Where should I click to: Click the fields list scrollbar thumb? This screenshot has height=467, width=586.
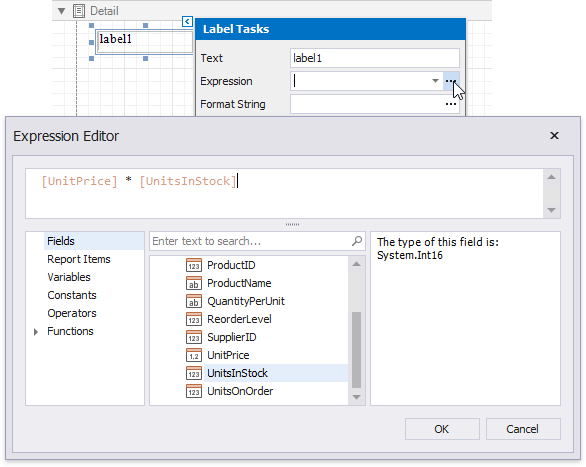pyautogui.click(x=357, y=350)
